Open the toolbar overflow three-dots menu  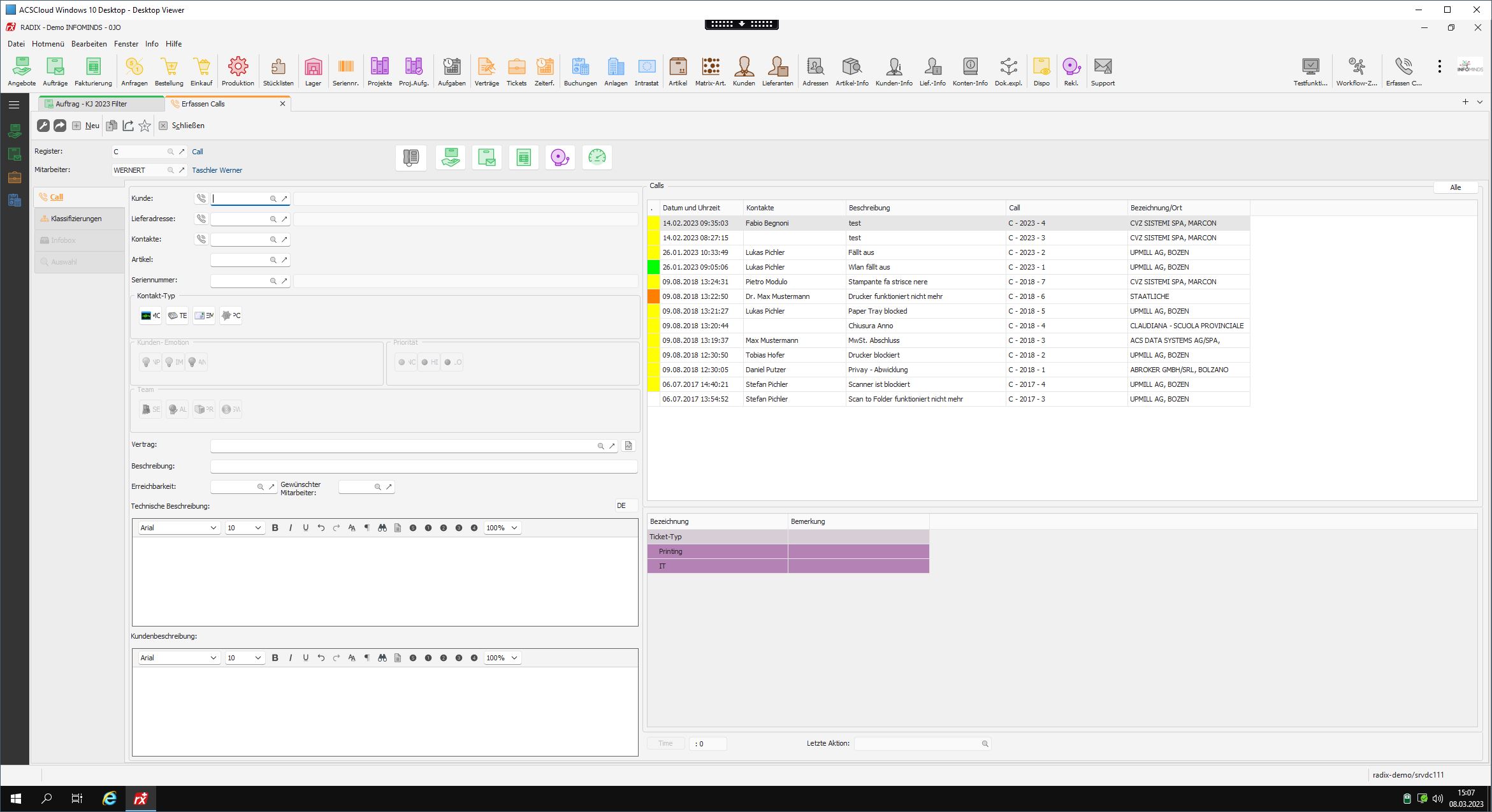[1439, 66]
